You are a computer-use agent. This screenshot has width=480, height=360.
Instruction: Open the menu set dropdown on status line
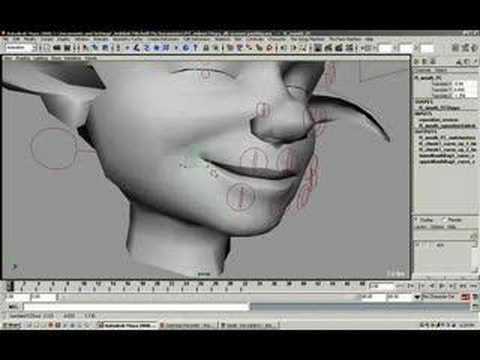pos(21,48)
